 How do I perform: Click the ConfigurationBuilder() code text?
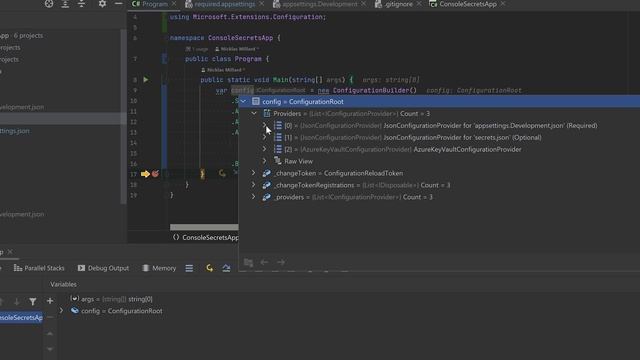click(375, 91)
